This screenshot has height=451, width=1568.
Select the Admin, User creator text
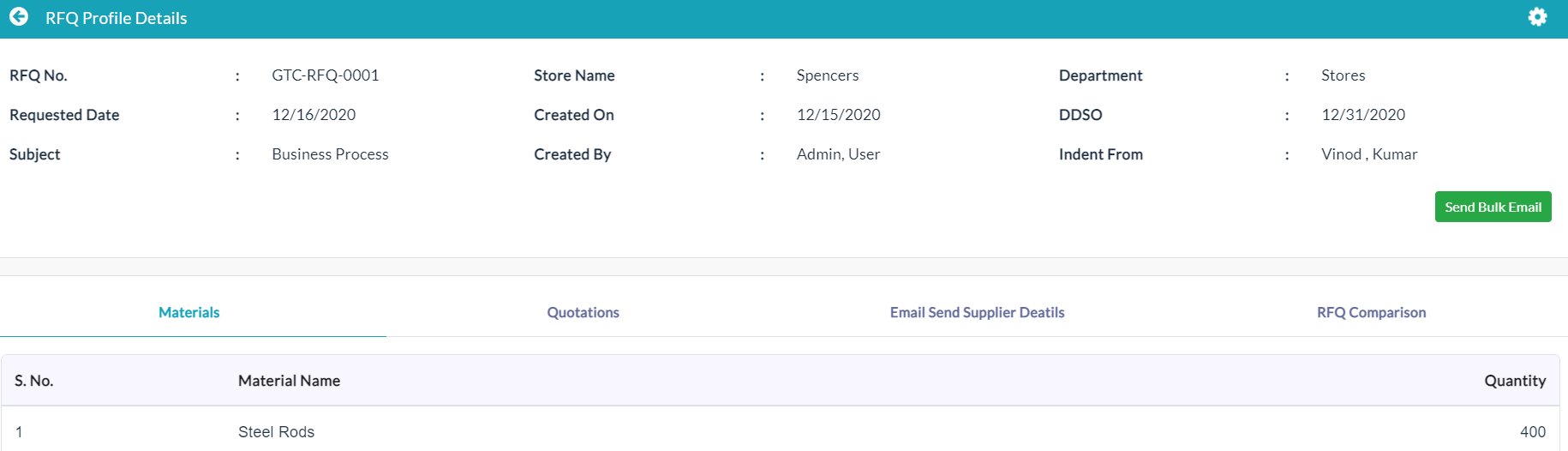(838, 154)
